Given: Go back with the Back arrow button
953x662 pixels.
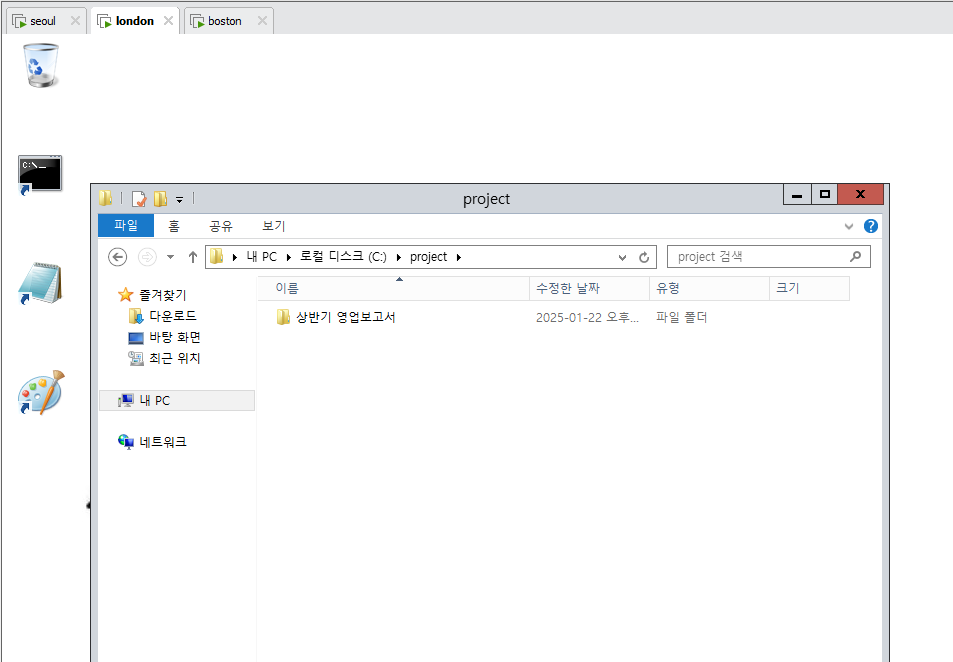Looking at the screenshot, I should (x=117, y=257).
